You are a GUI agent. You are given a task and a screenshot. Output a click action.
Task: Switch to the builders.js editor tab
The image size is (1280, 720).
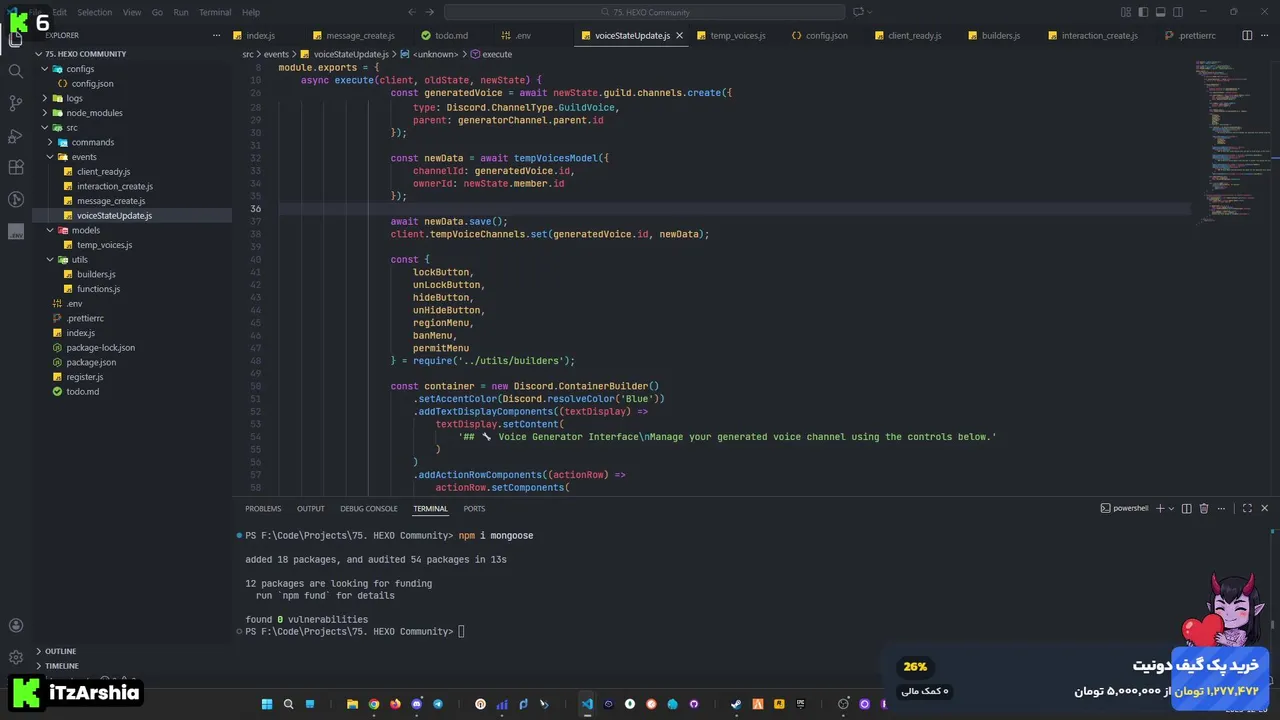coord(1001,35)
